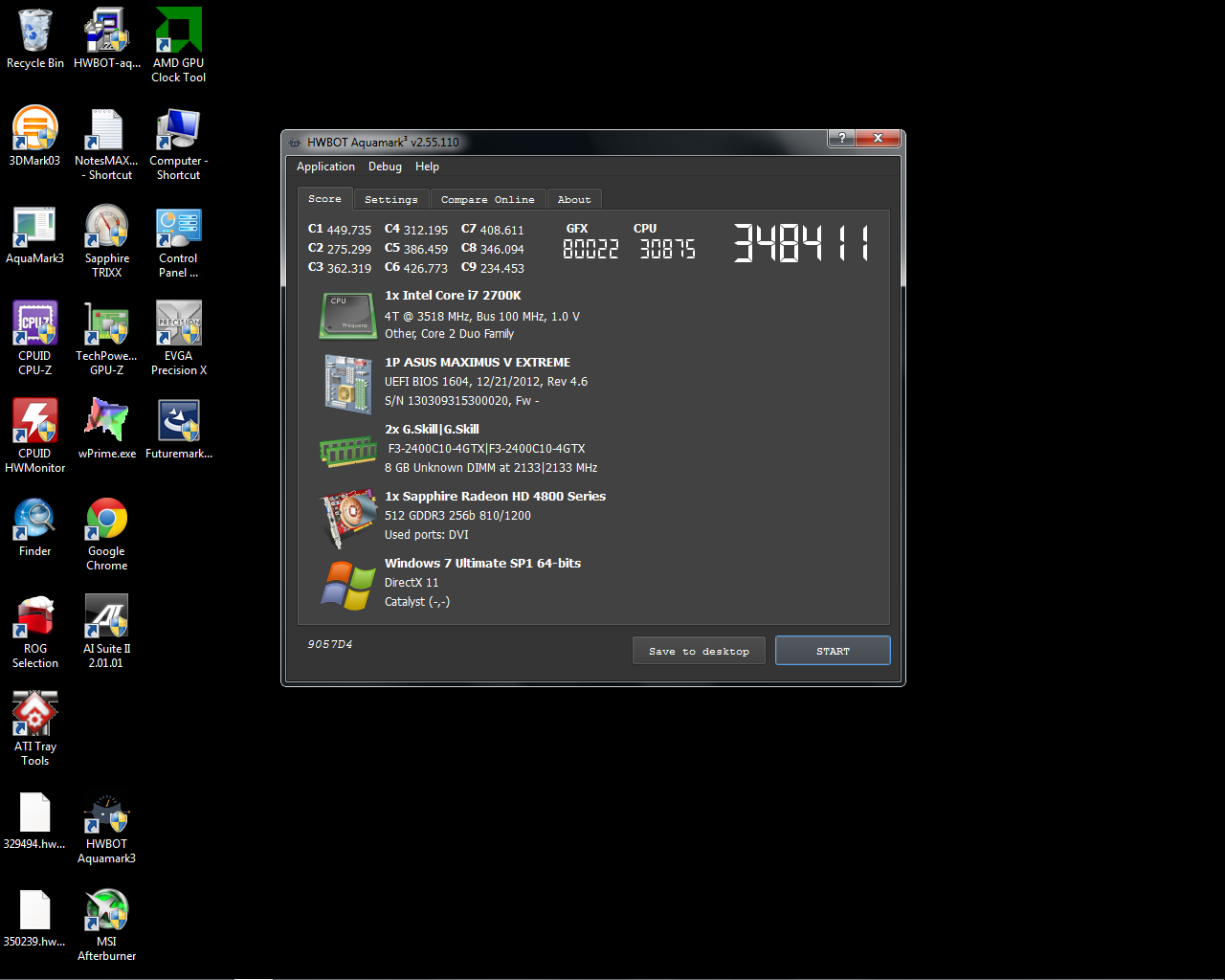Click the START benchmark button
Viewport: 1225px width, 980px height.
(833, 651)
